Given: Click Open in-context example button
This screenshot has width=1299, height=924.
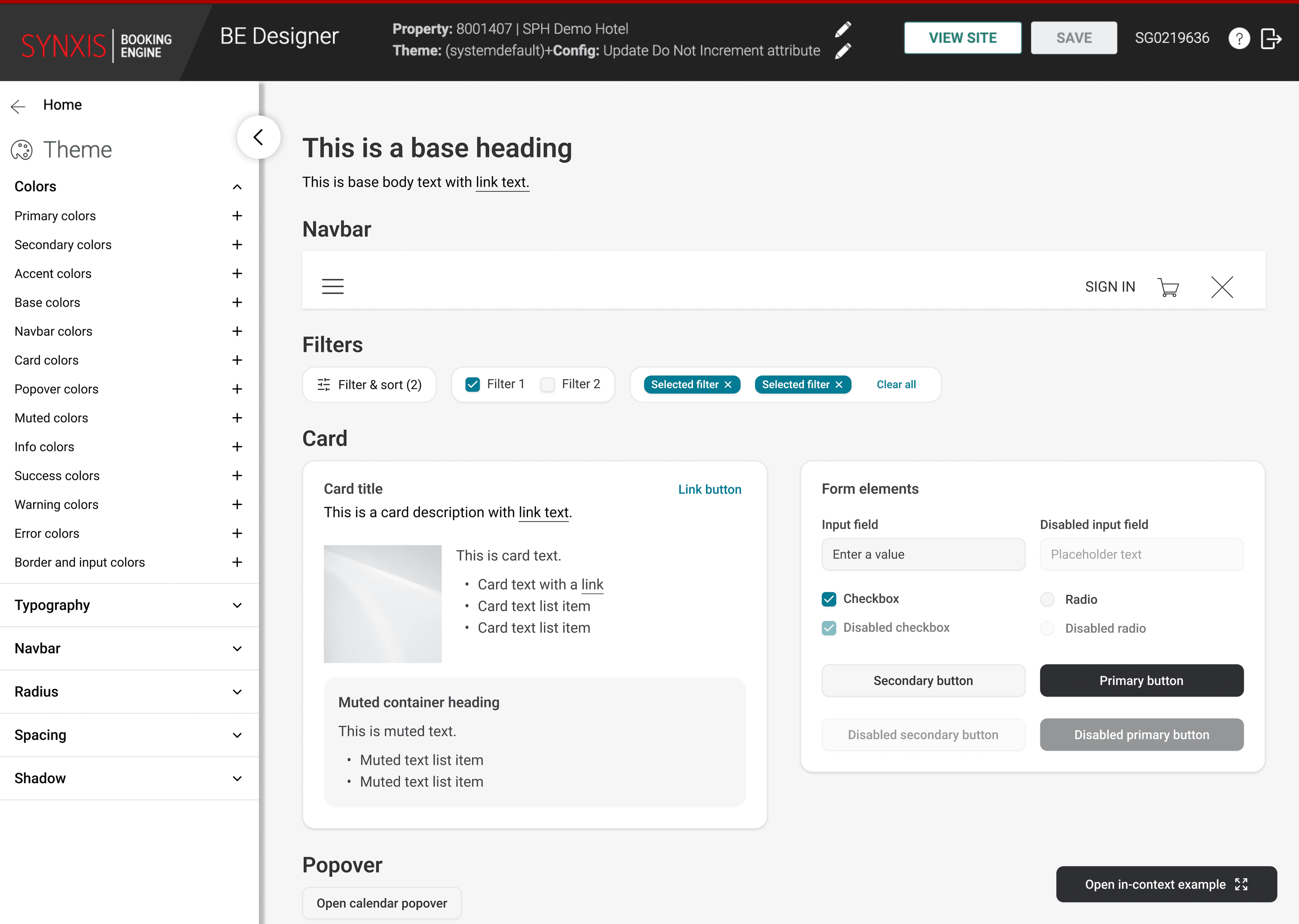Looking at the screenshot, I should (1166, 884).
